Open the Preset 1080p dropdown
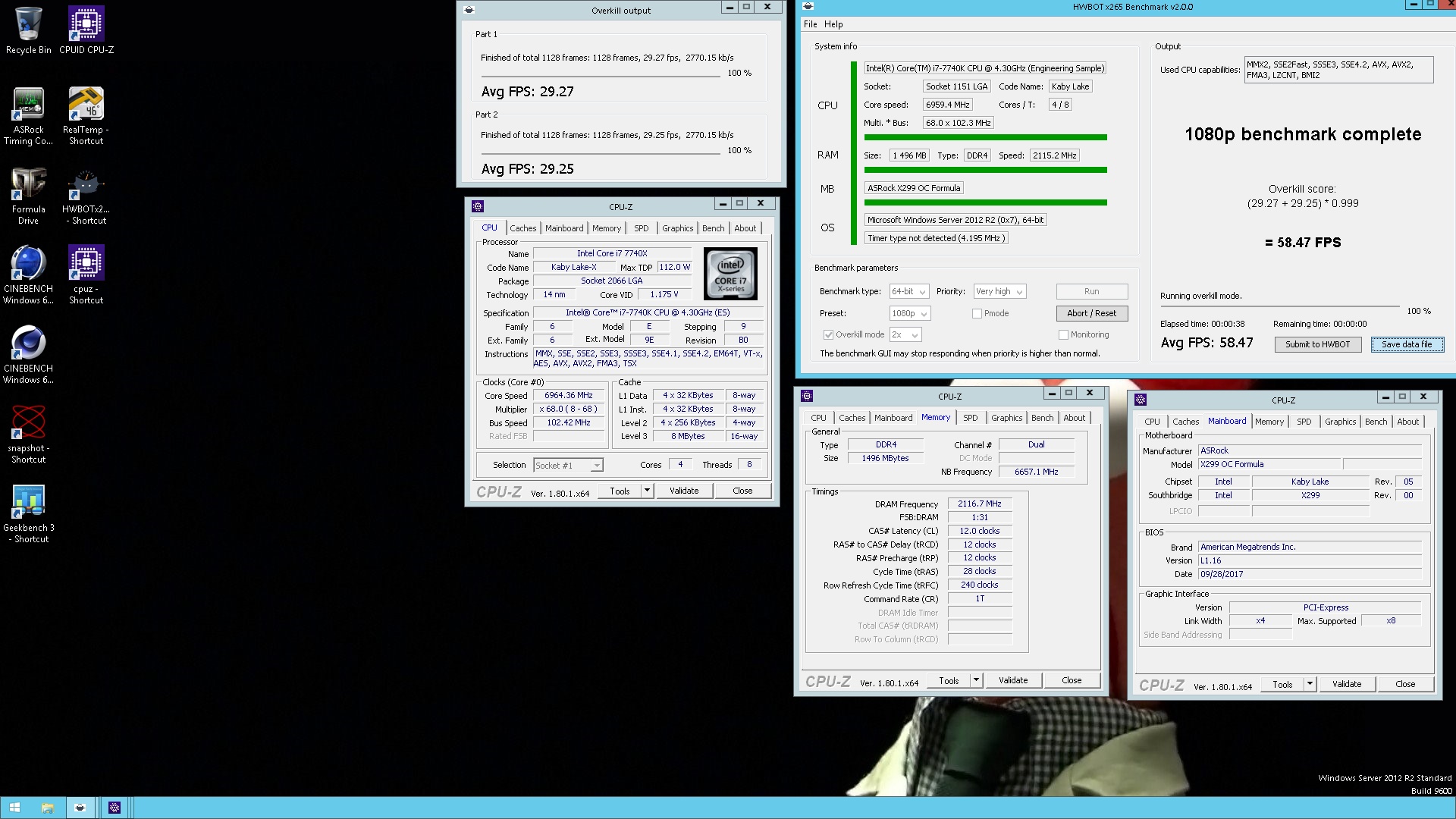This screenshot has height=819, width=1456. tap(910, 313)
